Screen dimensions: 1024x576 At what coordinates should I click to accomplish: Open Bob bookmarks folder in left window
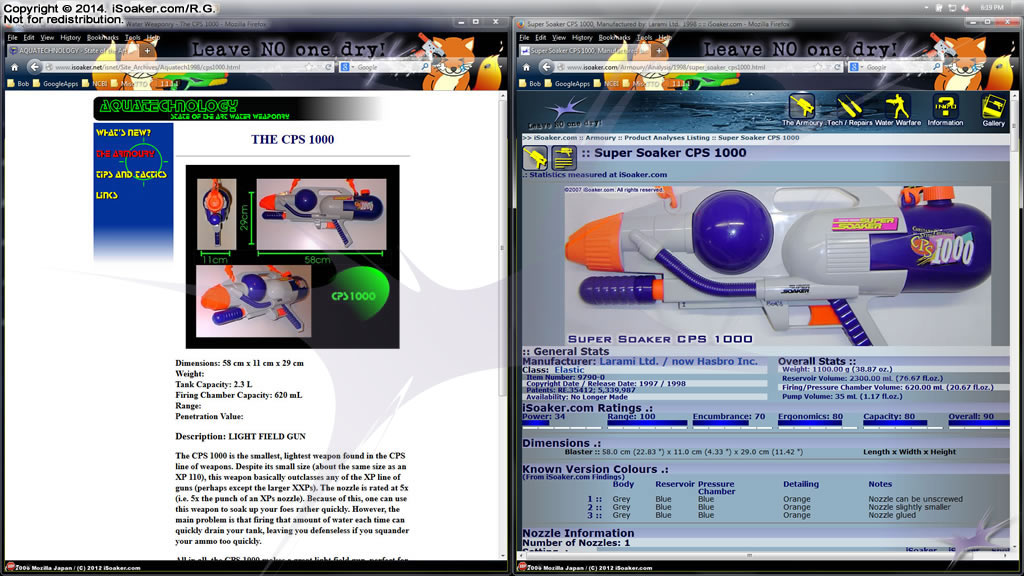pyautogui.click(x=18, y=84)
